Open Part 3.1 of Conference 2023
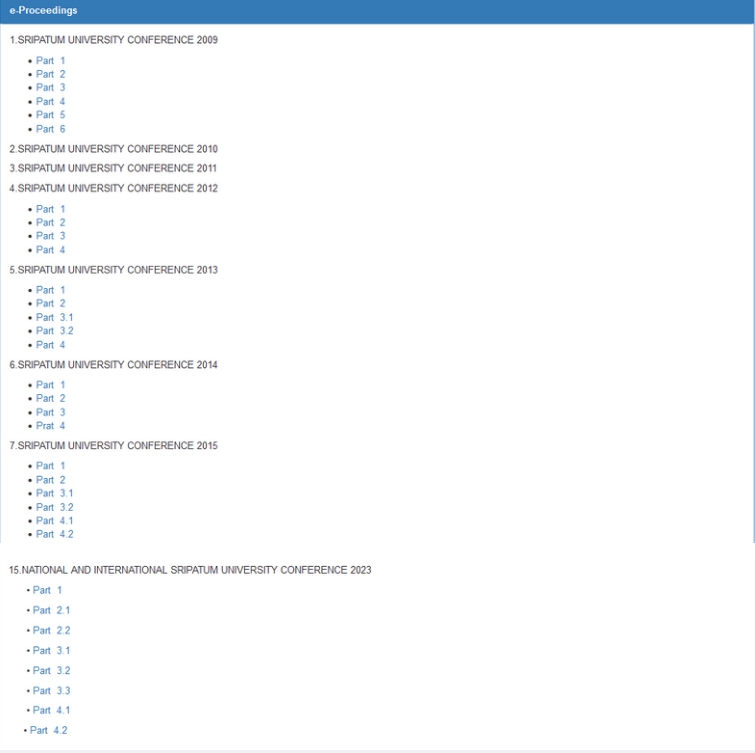Image resolution: width=755 pixels, height=753 pixels. click(52, 650)
